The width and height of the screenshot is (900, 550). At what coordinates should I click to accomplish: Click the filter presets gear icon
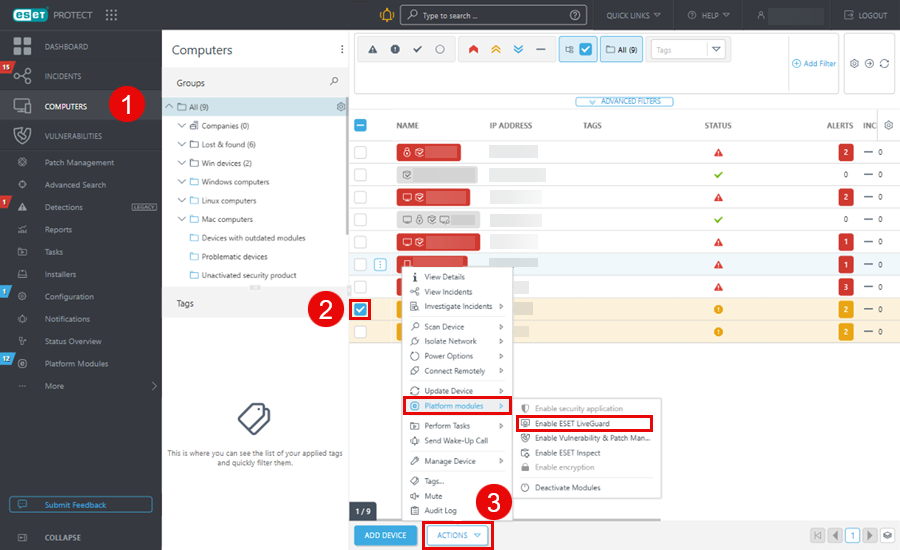(854, 63)
